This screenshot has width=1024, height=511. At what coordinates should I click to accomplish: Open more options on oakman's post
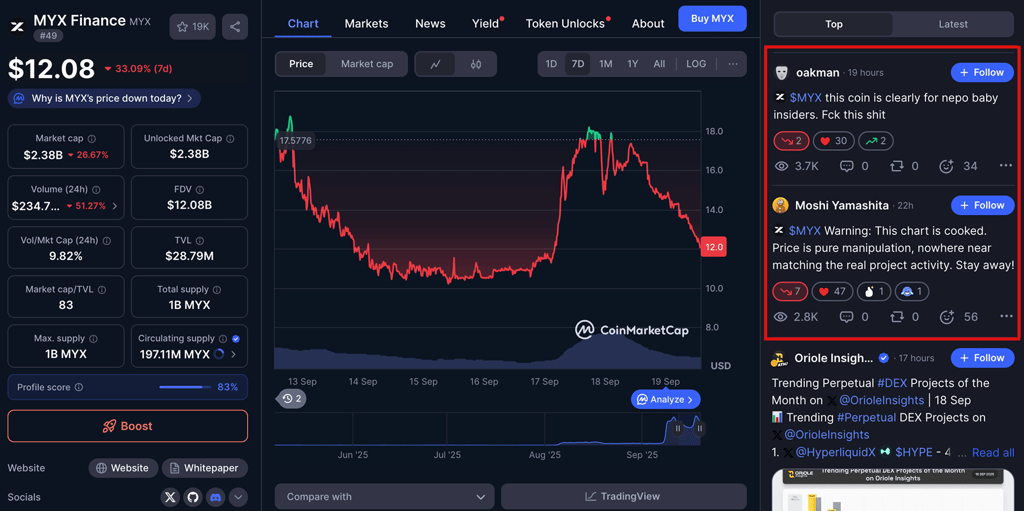1006,166
